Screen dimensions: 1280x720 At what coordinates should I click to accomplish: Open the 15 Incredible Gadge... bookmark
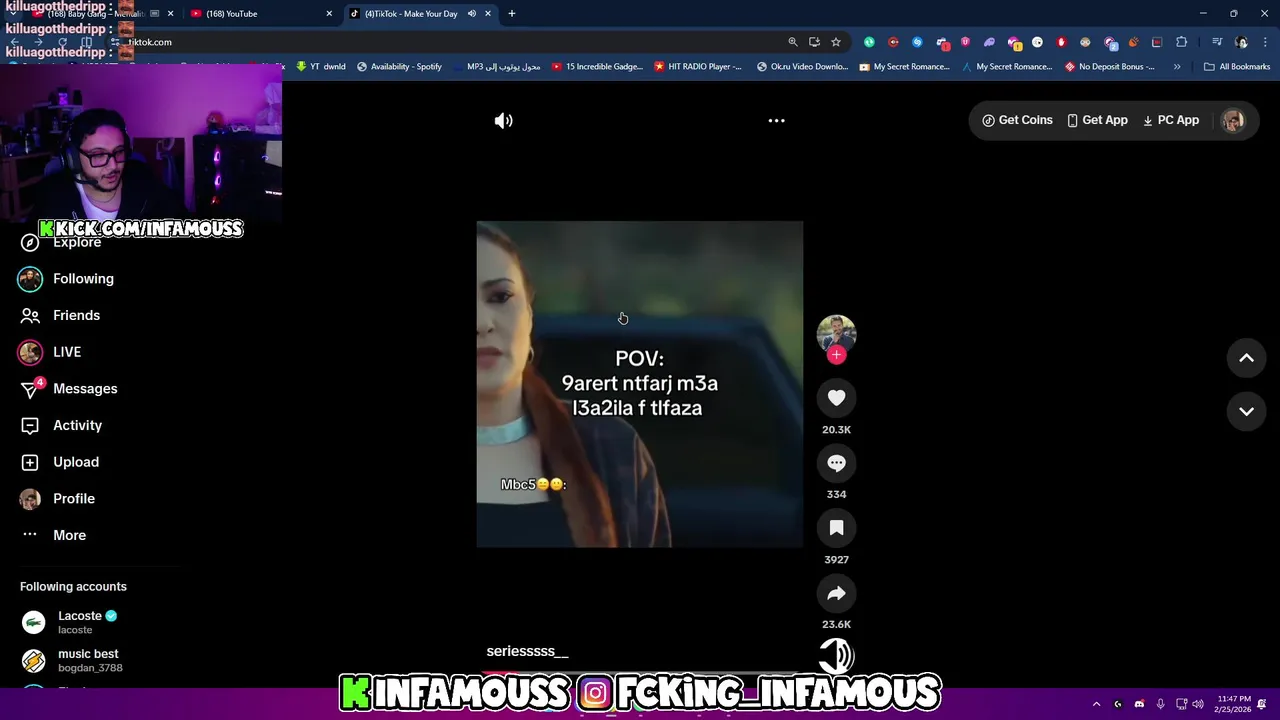pos(597,67)
